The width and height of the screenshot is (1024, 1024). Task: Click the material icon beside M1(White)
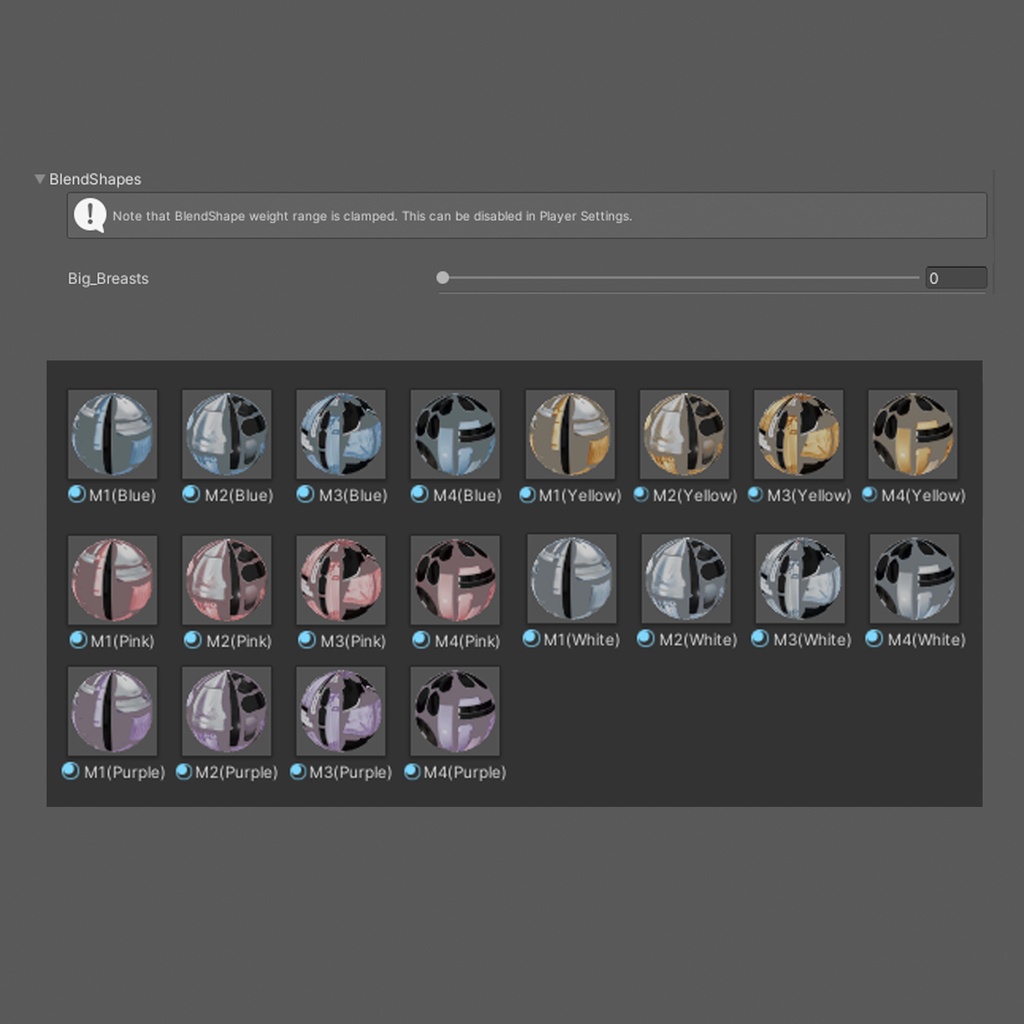pos(531,639)
